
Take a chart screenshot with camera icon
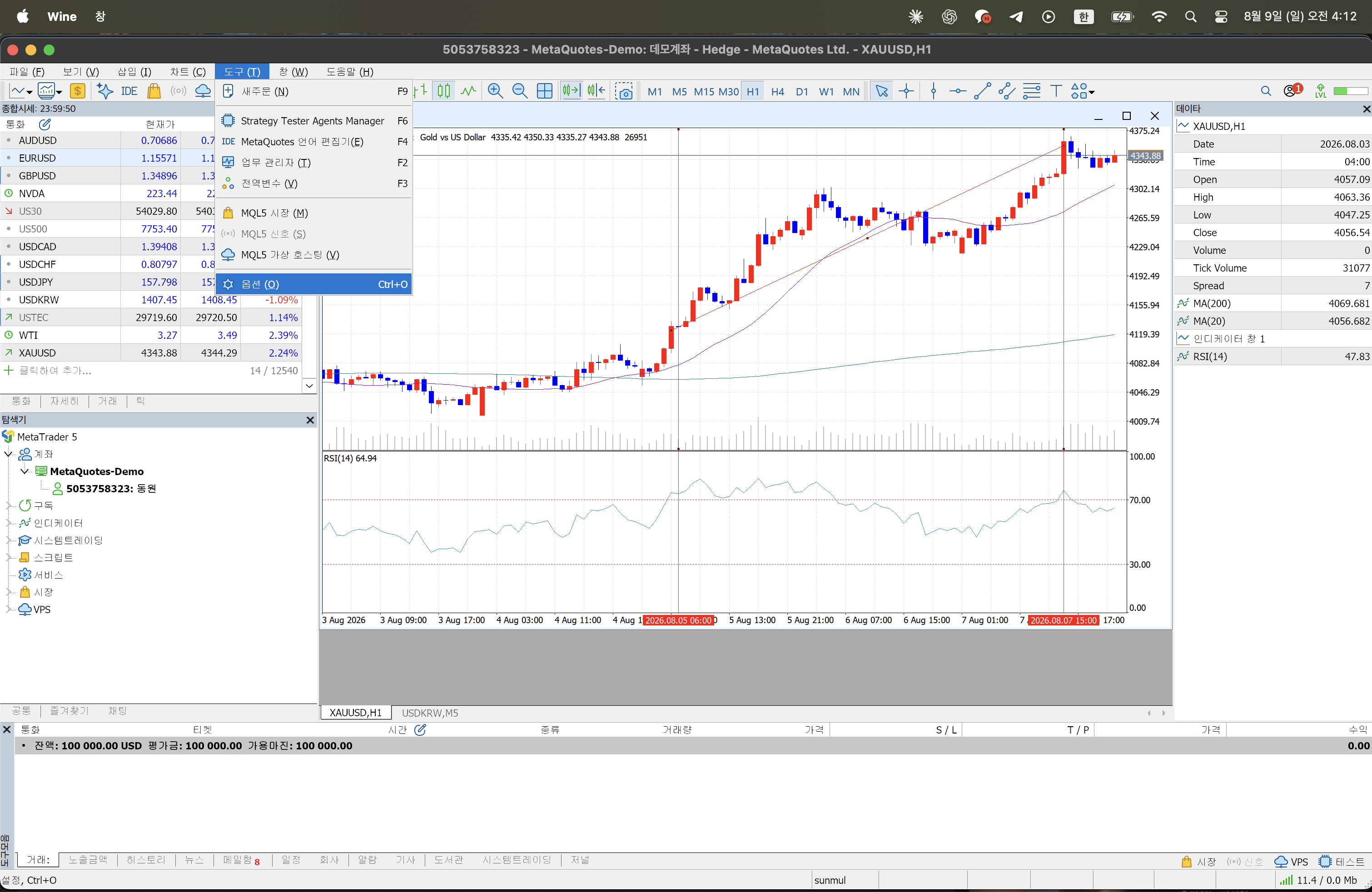(x=624, y=91)
